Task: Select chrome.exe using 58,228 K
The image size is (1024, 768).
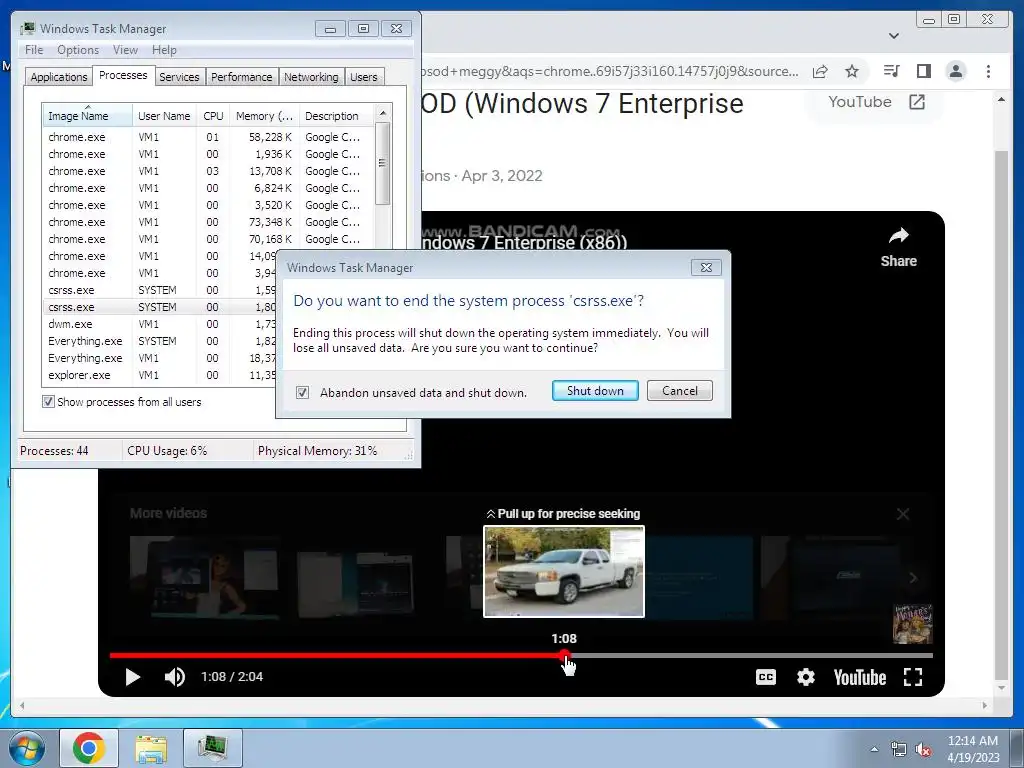Action: pyautogui.click(x=209, y=137)
